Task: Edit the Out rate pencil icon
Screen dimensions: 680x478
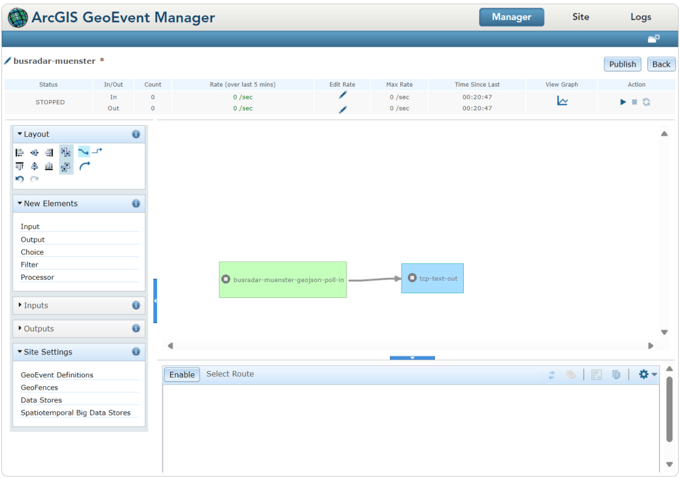Action: point(343,110)
